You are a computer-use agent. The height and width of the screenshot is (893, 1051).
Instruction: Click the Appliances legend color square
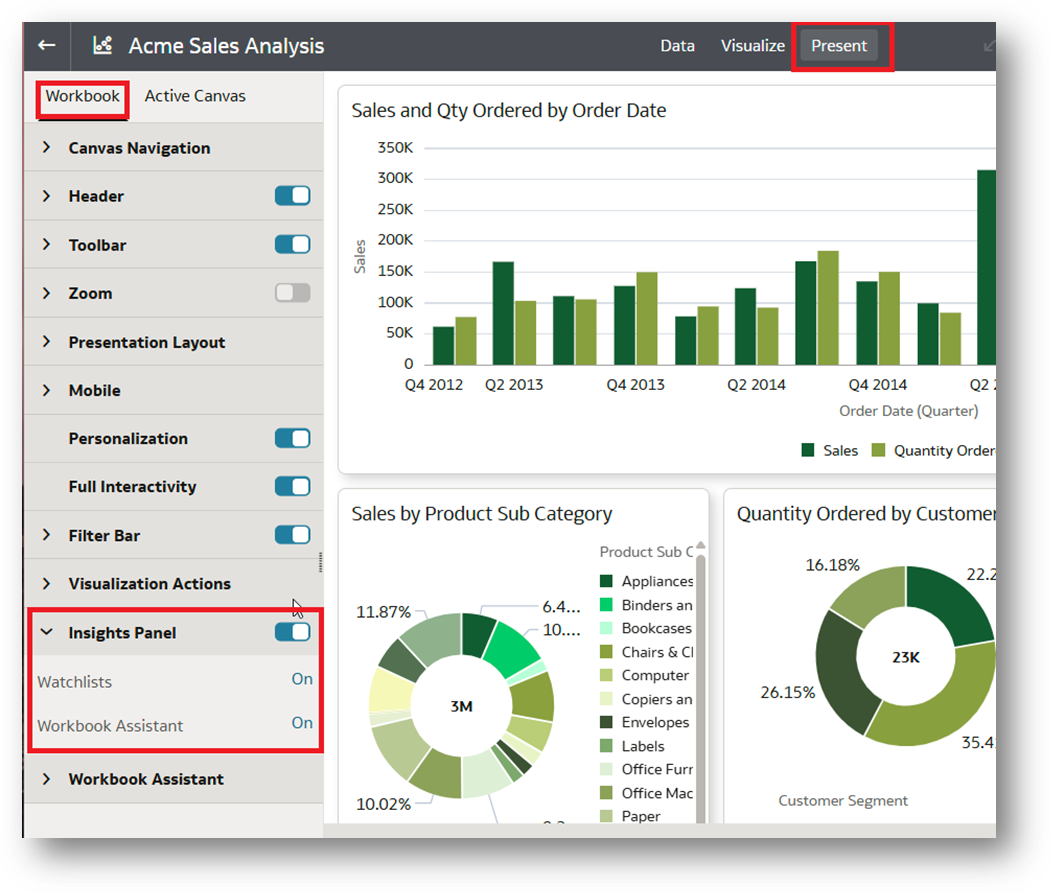(x=606, y=581)
